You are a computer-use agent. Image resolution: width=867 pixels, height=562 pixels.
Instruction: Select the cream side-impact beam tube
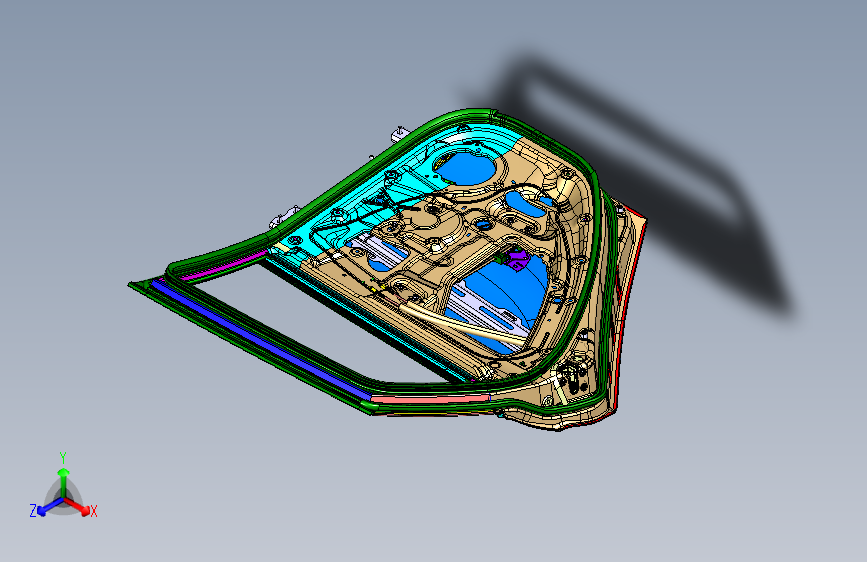tap(463, 326)
